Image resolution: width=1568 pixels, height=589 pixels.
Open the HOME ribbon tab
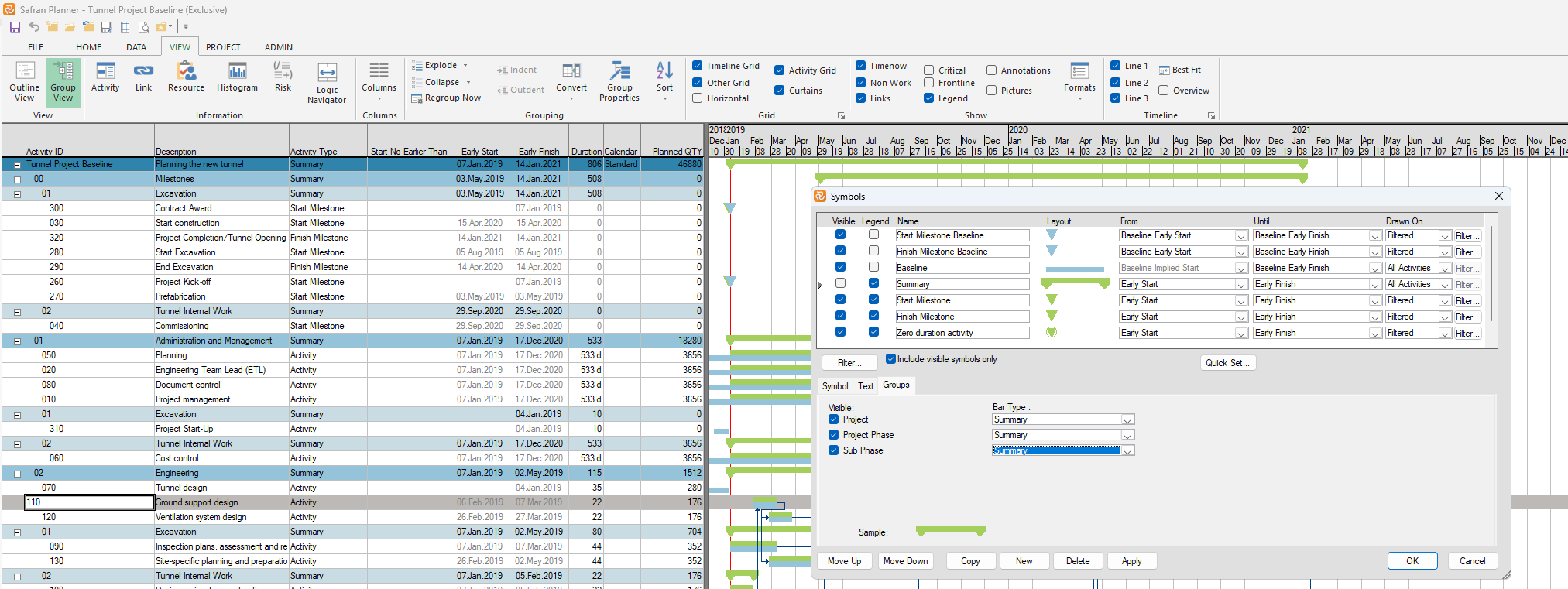tap(88, 47)
